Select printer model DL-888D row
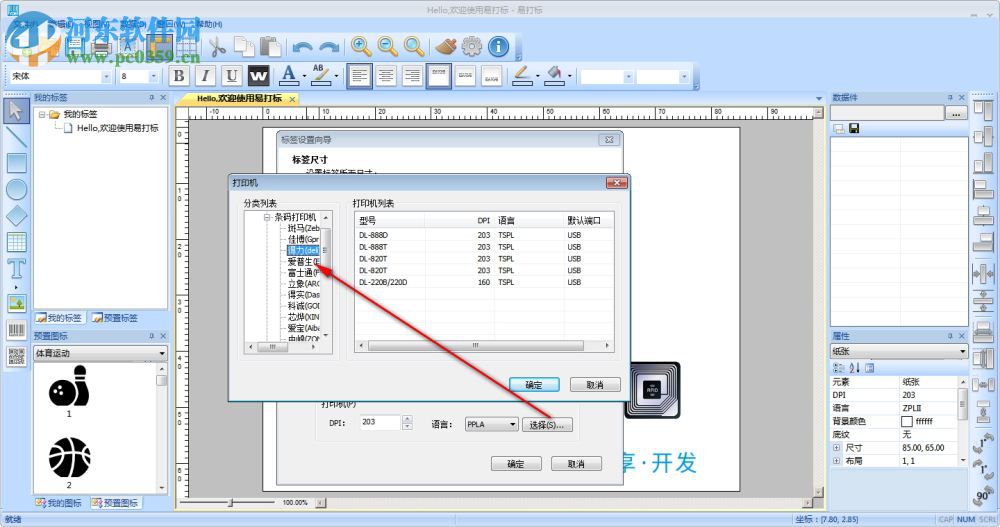1000x527 pixels. [484, 235]
